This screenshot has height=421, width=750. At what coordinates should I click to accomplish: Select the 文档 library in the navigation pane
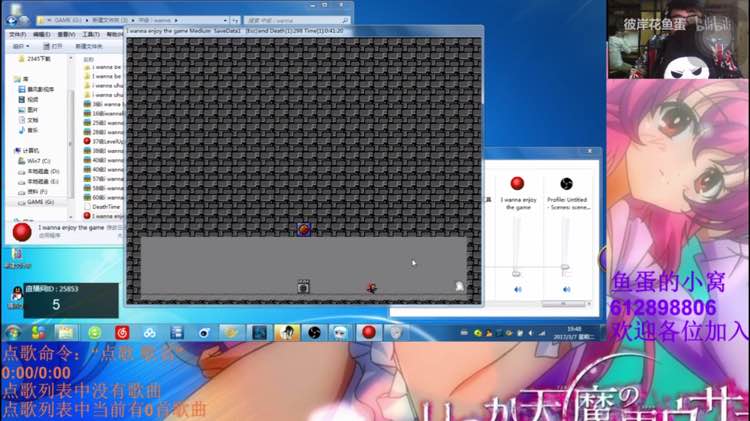click(28, 120)
